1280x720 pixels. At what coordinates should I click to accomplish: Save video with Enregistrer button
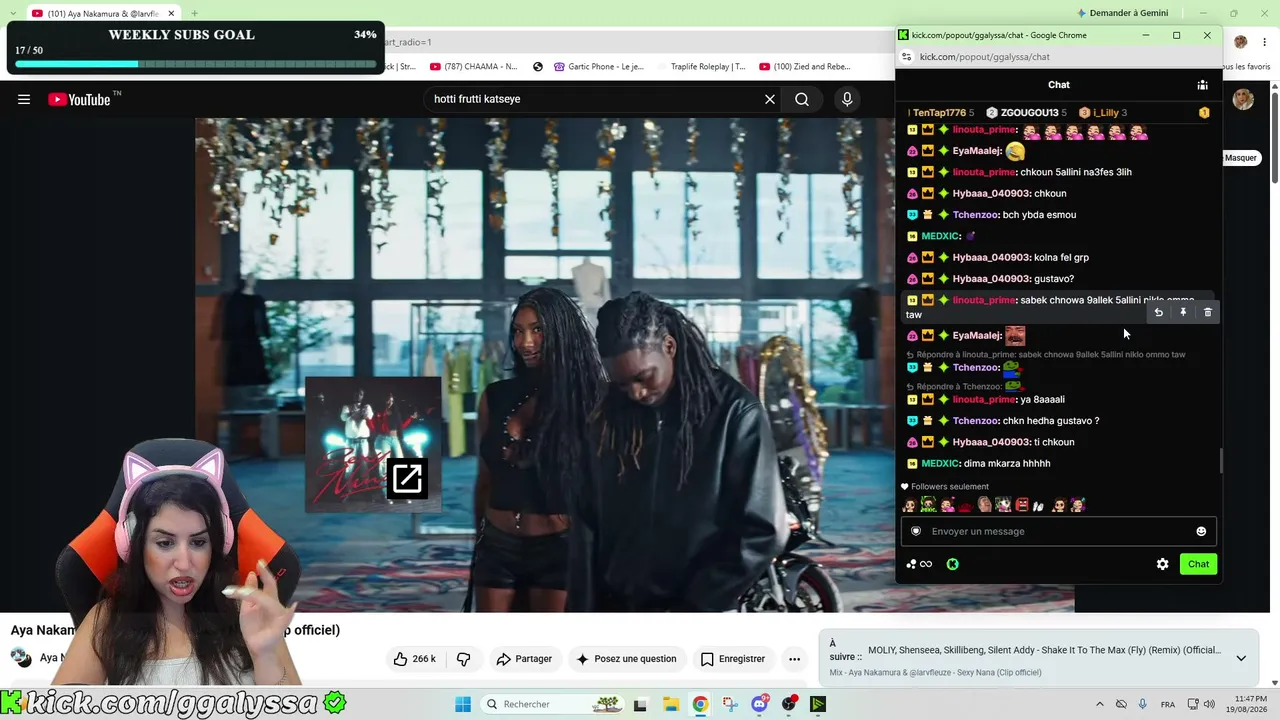pos(733,659)
